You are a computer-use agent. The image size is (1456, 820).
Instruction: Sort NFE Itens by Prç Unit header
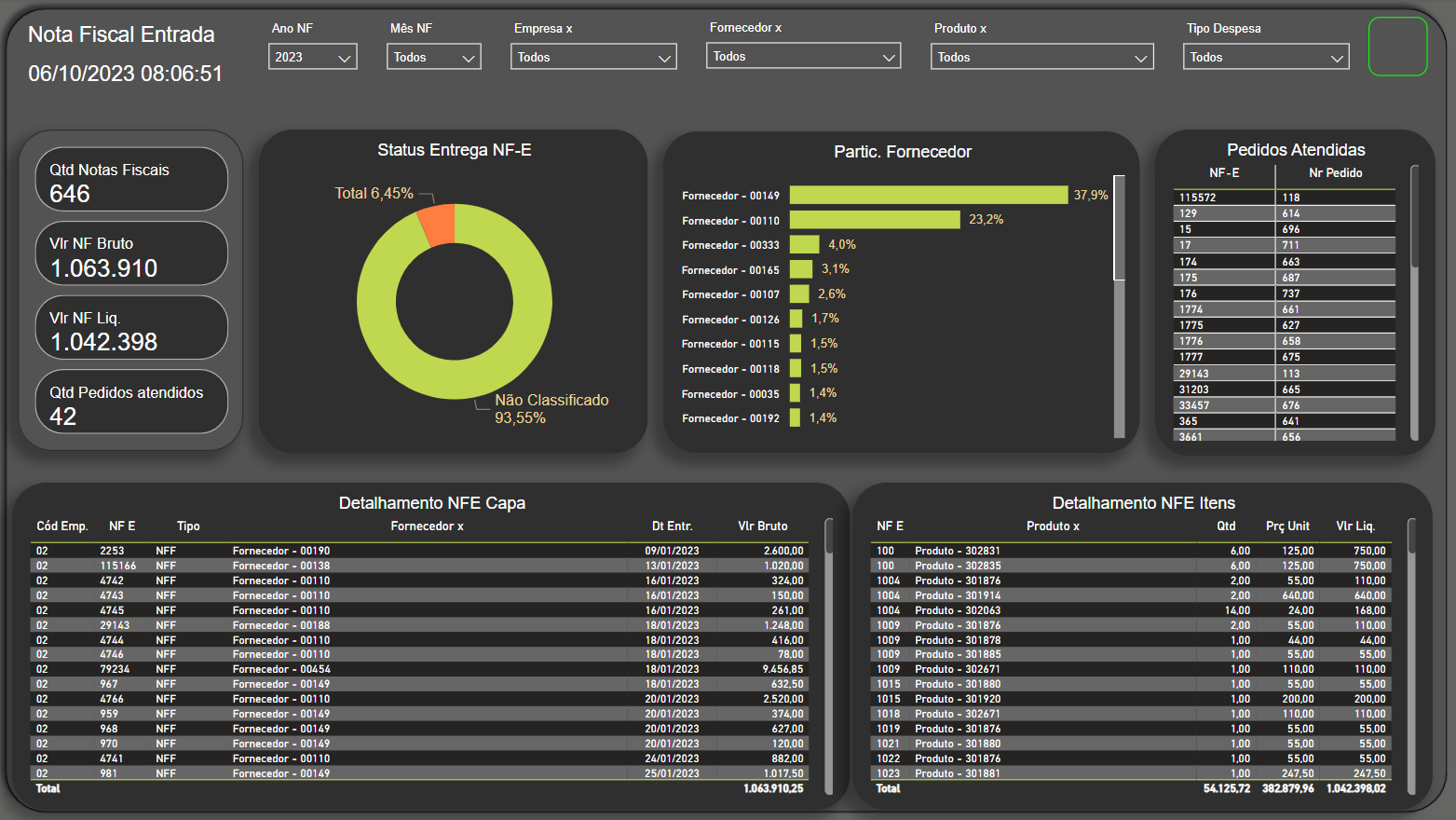(1287, 526)
